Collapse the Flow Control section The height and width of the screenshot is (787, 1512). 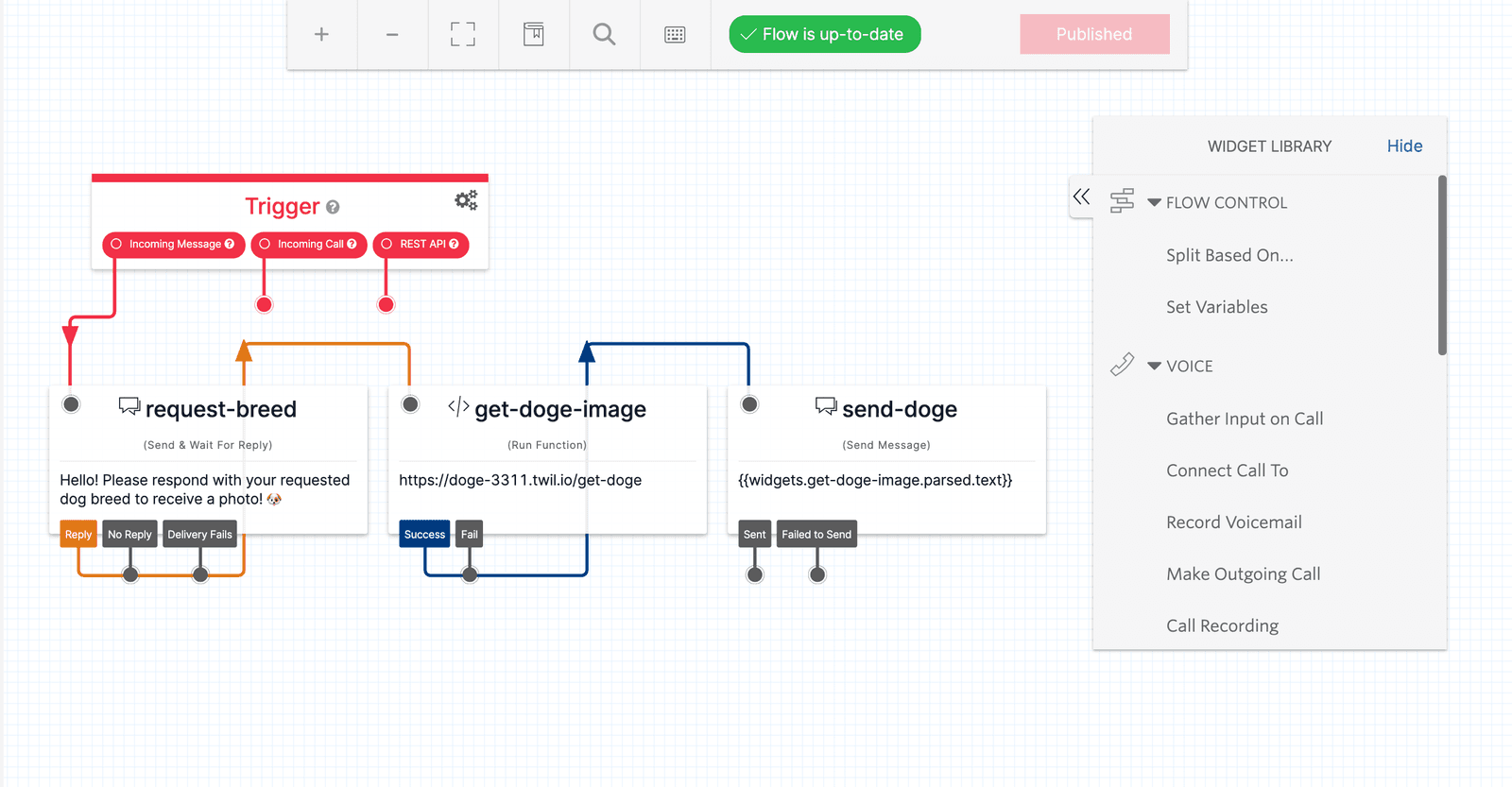click(x=1154, y=203)
